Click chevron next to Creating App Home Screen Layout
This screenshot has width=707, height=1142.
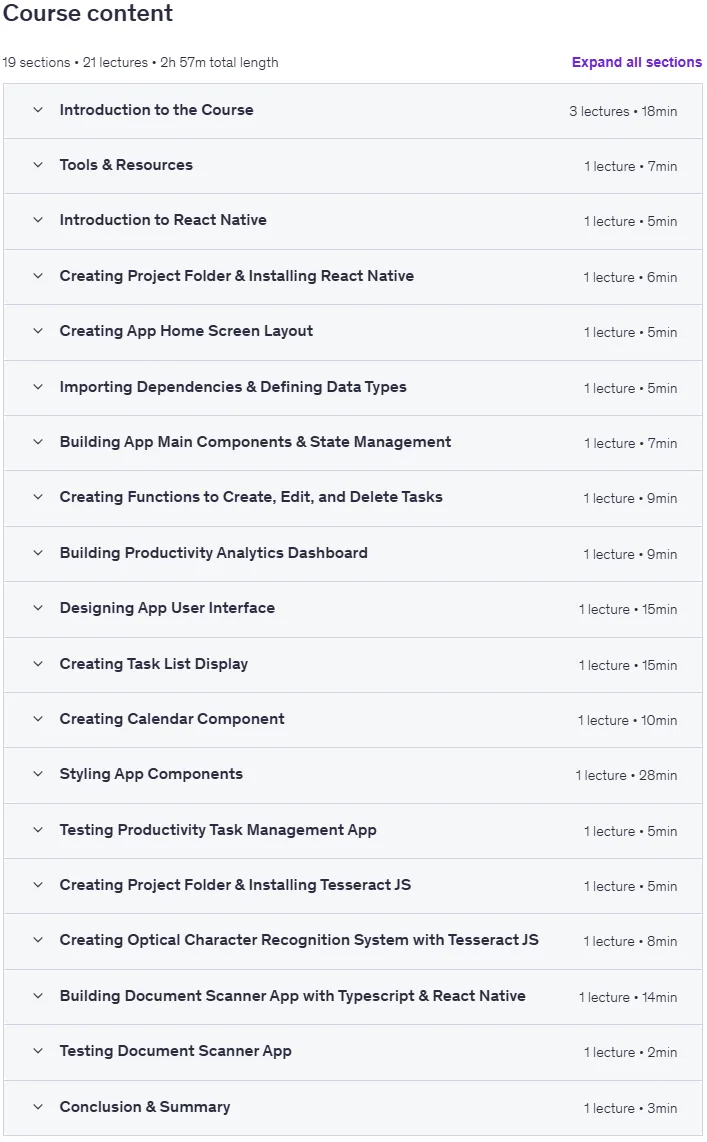[38, 331]
